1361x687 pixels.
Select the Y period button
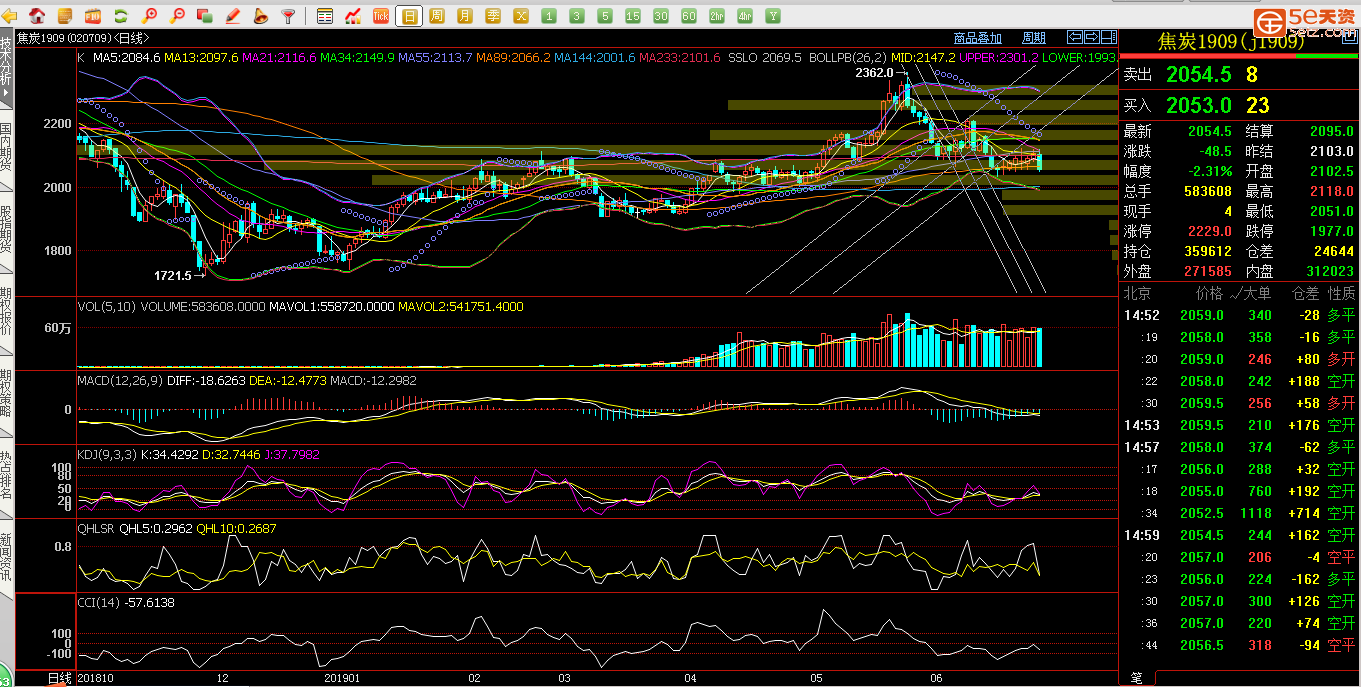pos(773,15)
